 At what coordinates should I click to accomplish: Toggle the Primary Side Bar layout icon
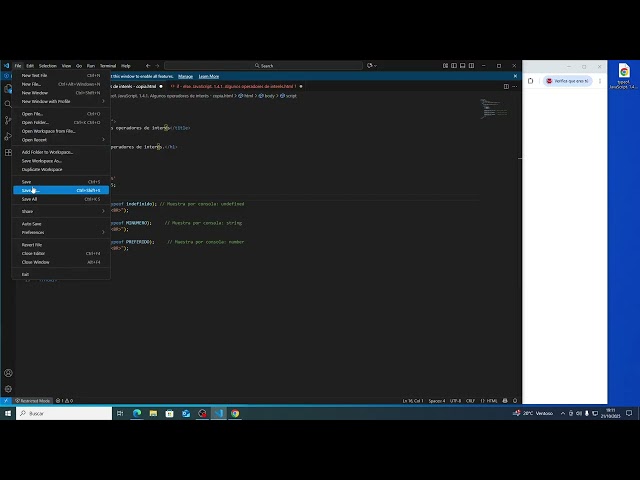click(454, 65)
